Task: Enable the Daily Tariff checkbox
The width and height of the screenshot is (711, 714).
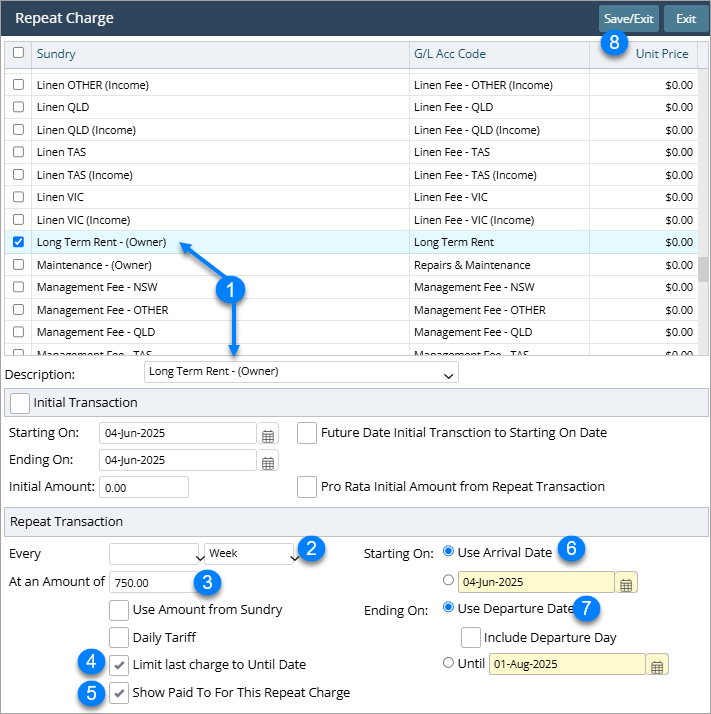Action: coord(119,637)
